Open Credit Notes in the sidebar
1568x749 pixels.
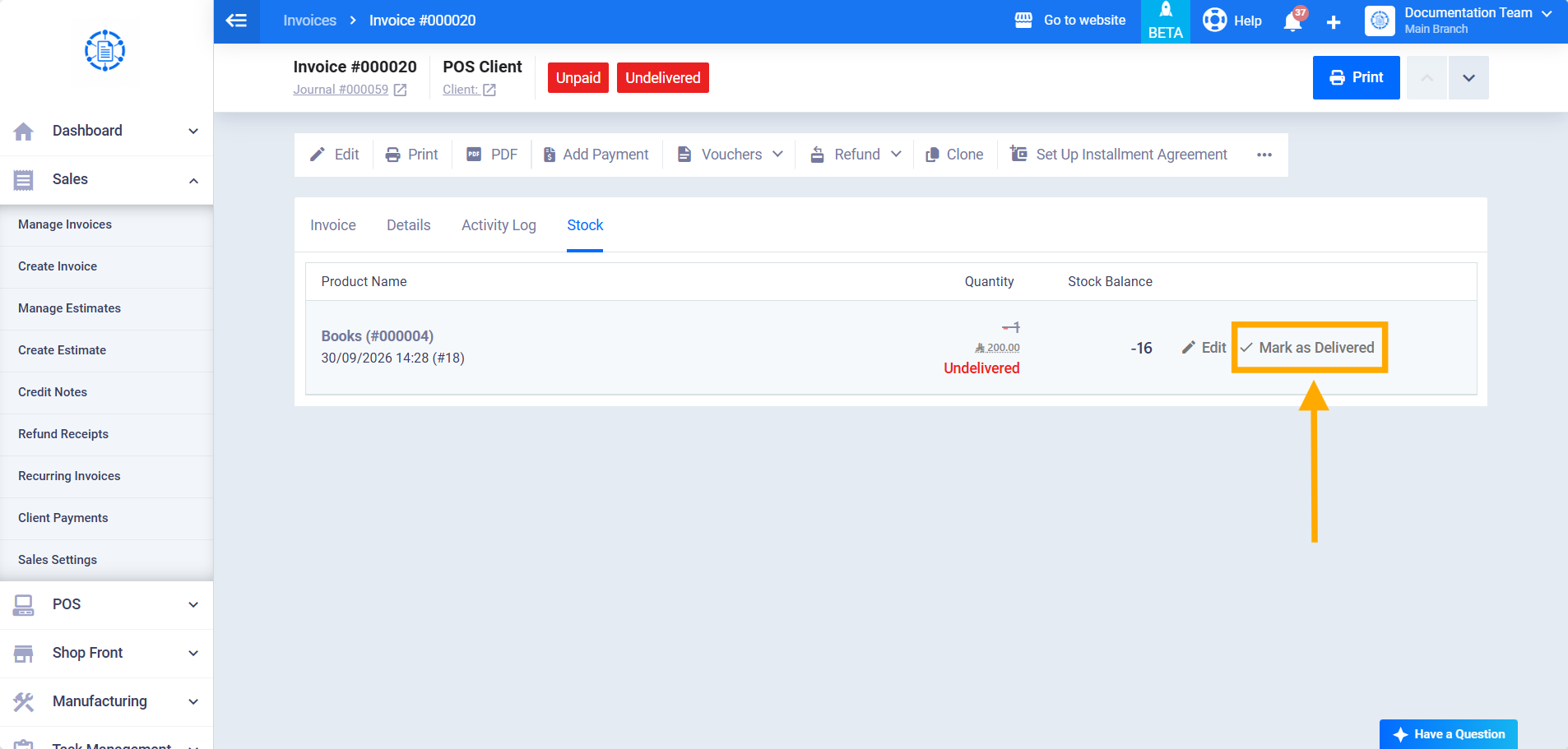coord(53,392)
